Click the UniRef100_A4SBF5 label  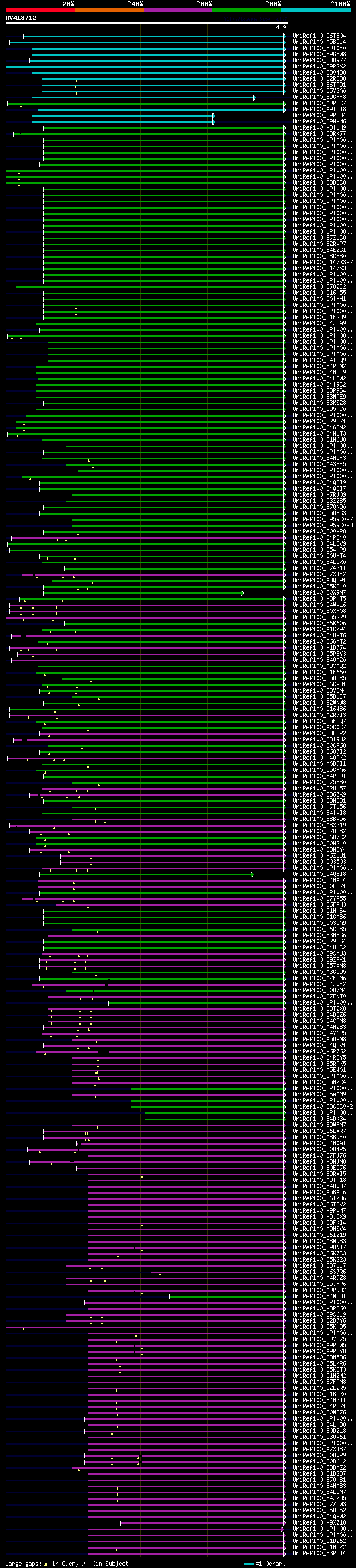[319, 464]
